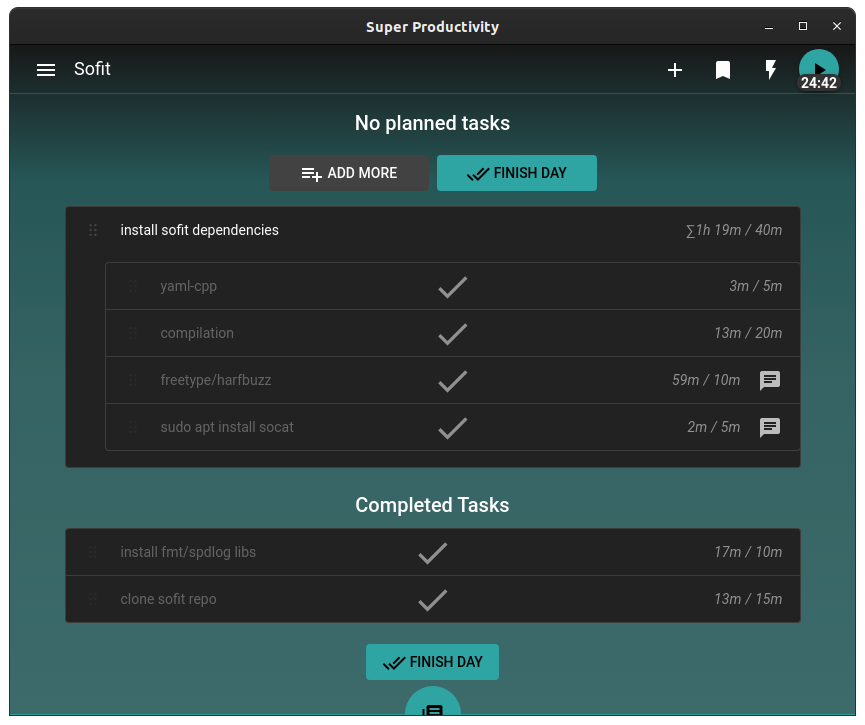865x725 pixels.
Task: Click the lightning bolt focus icon
Action: click(x=771, y=70)
